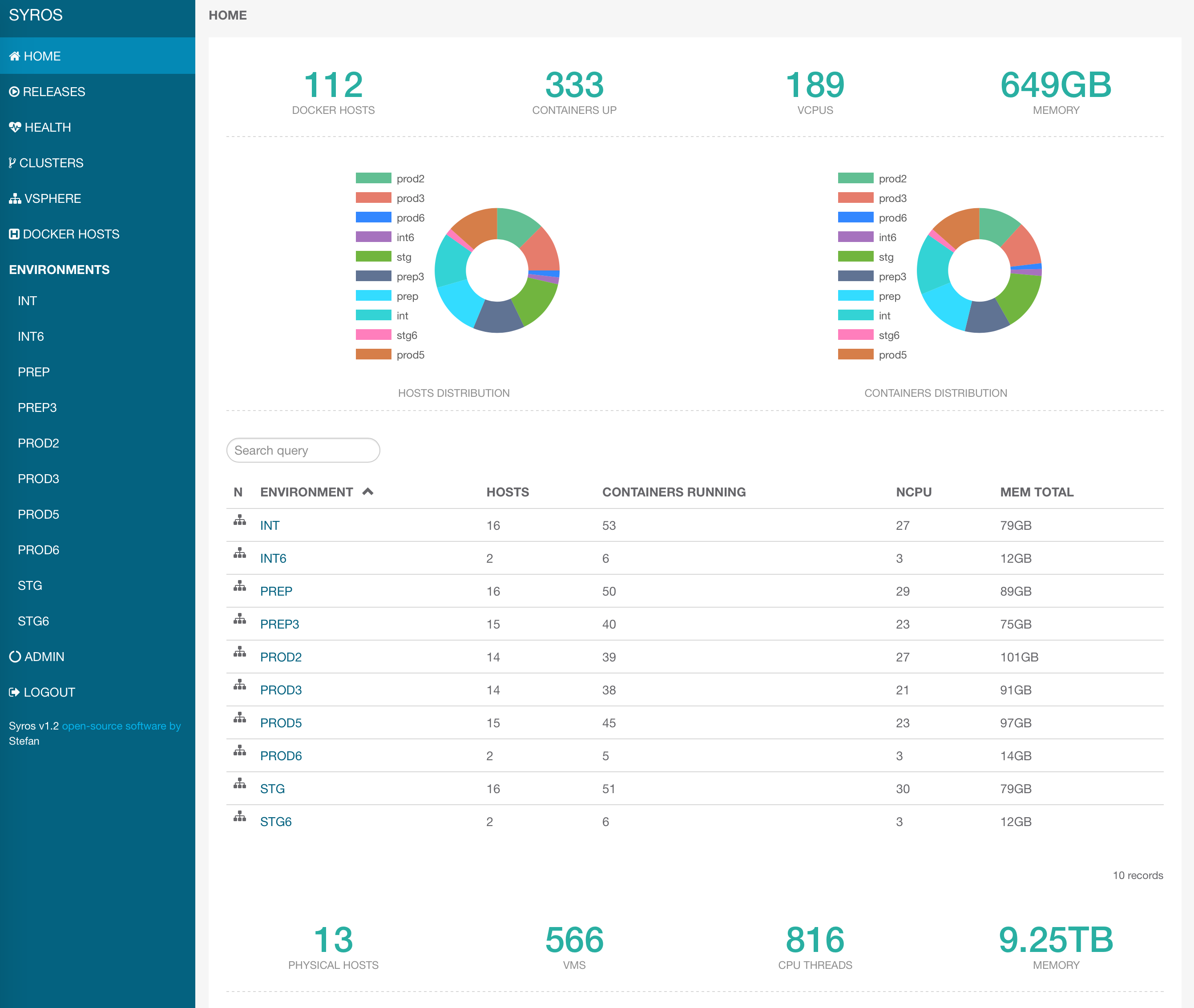1194x1008 pixels.
Task: Sort table by Hosts column header
Action: coord(507,492)
